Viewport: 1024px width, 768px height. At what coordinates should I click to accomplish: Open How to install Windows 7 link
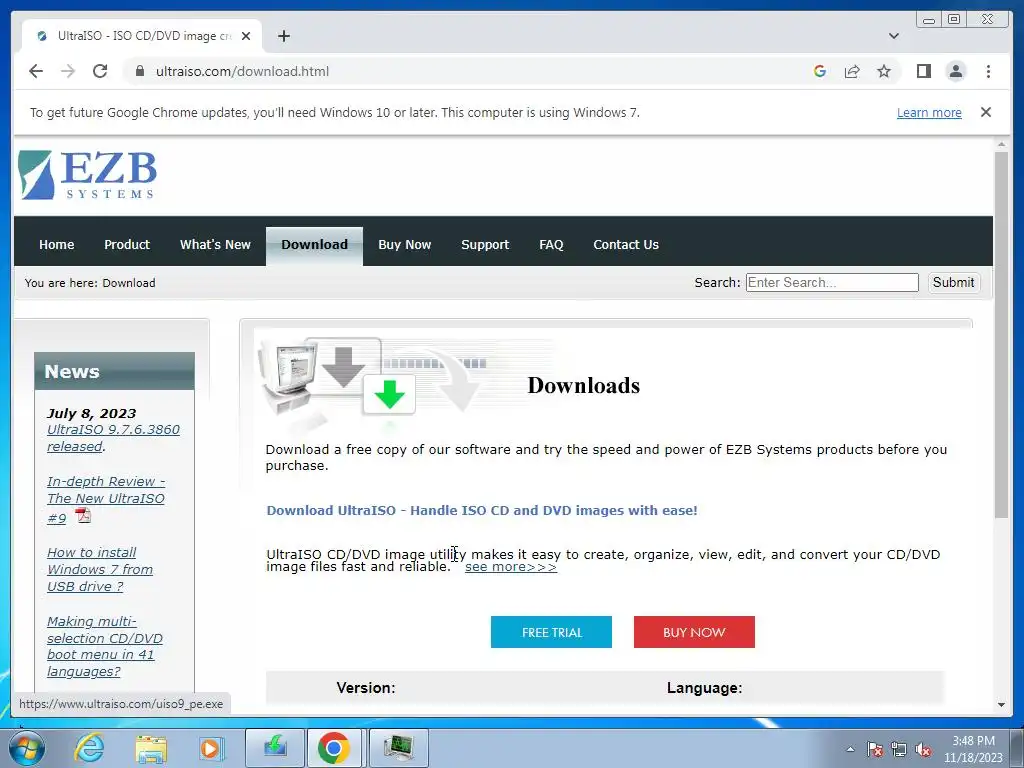coord(100,569)
